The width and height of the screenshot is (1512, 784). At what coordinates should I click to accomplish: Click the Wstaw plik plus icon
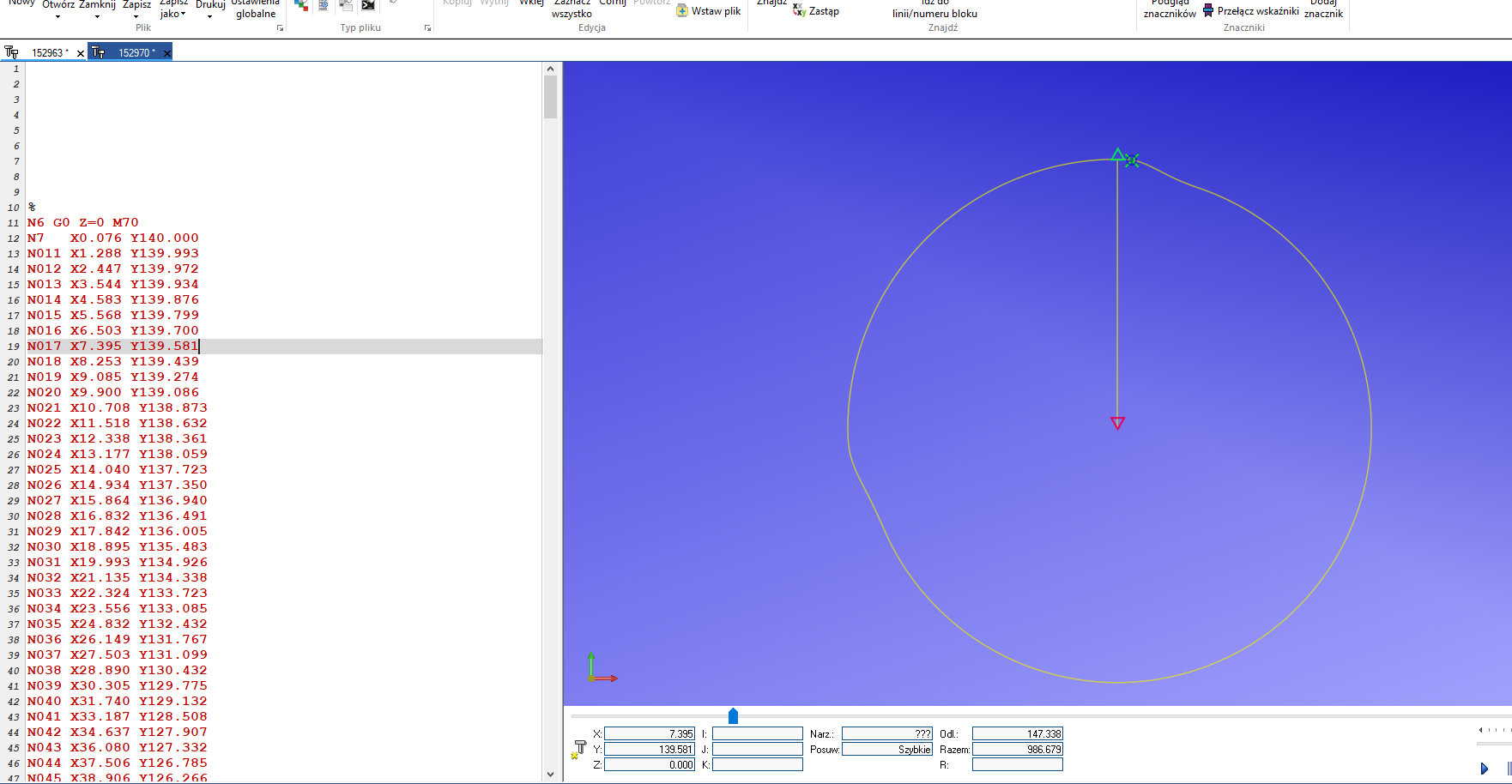[x=682, y=11]
